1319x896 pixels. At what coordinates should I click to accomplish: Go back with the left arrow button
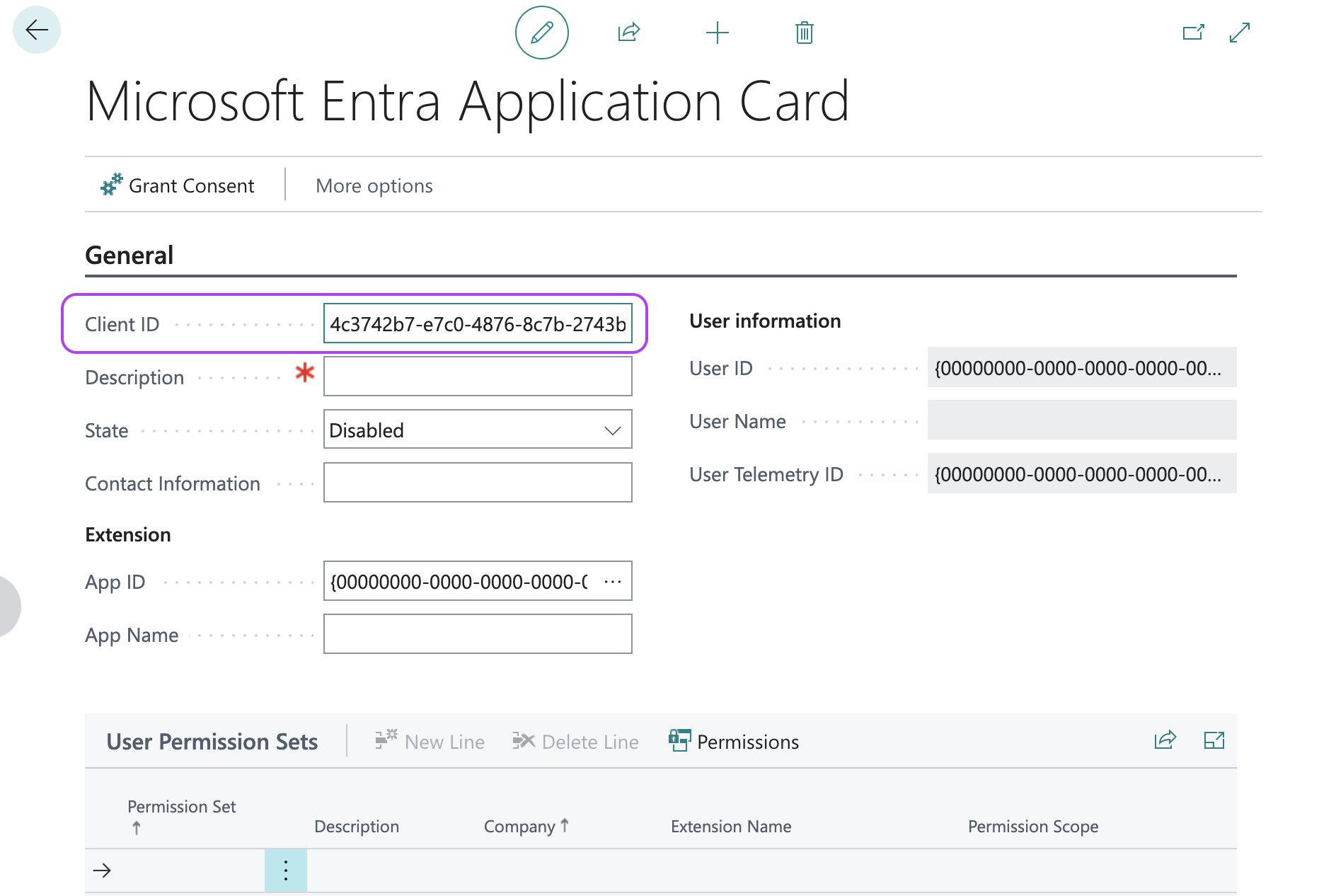pos(37,30)
